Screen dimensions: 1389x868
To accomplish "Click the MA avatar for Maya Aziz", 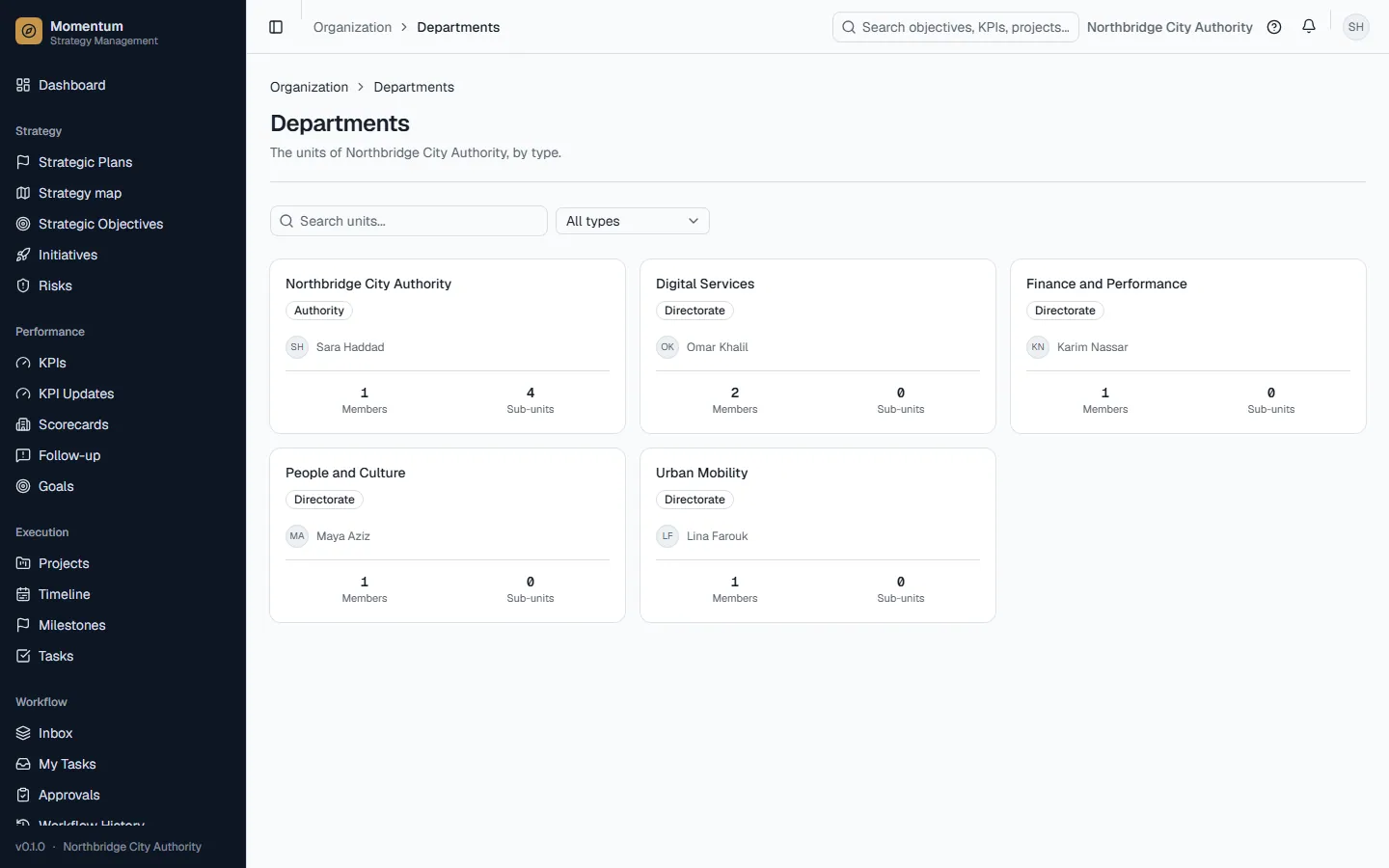I will click(297, 536).
